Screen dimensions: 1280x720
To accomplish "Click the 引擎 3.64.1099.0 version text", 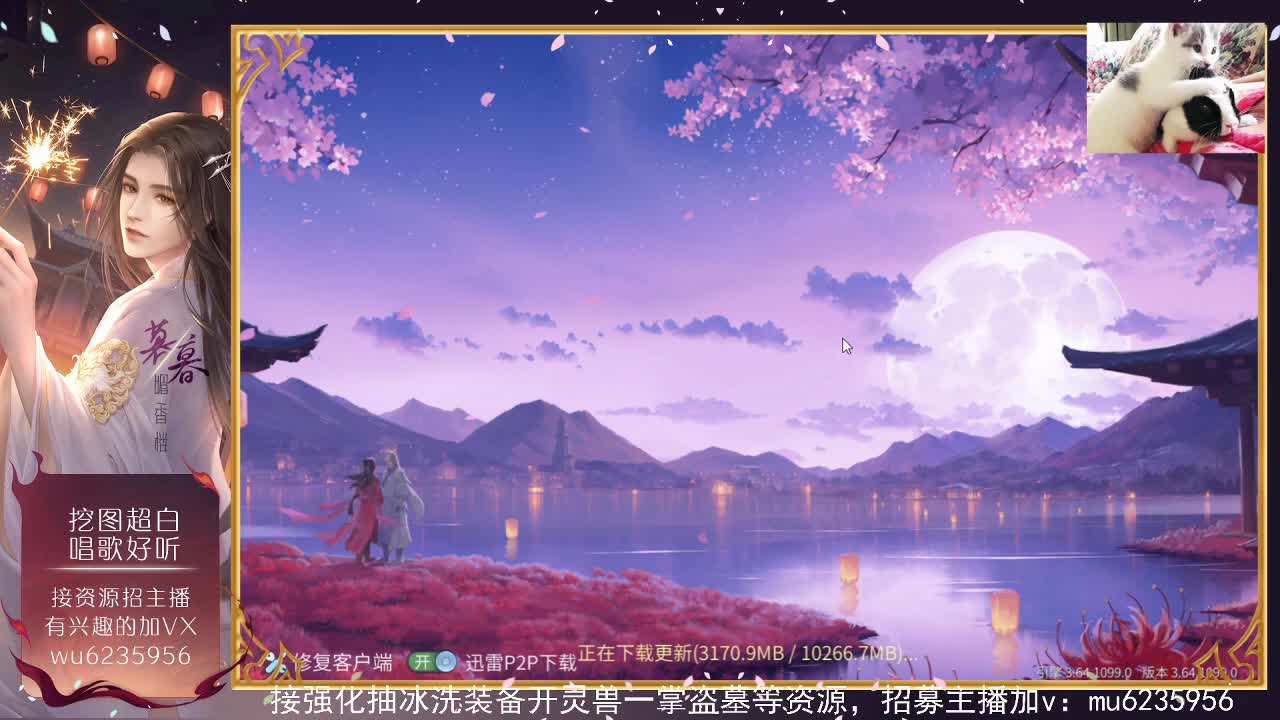I will pyautogui.click(x=1083, y=672).
